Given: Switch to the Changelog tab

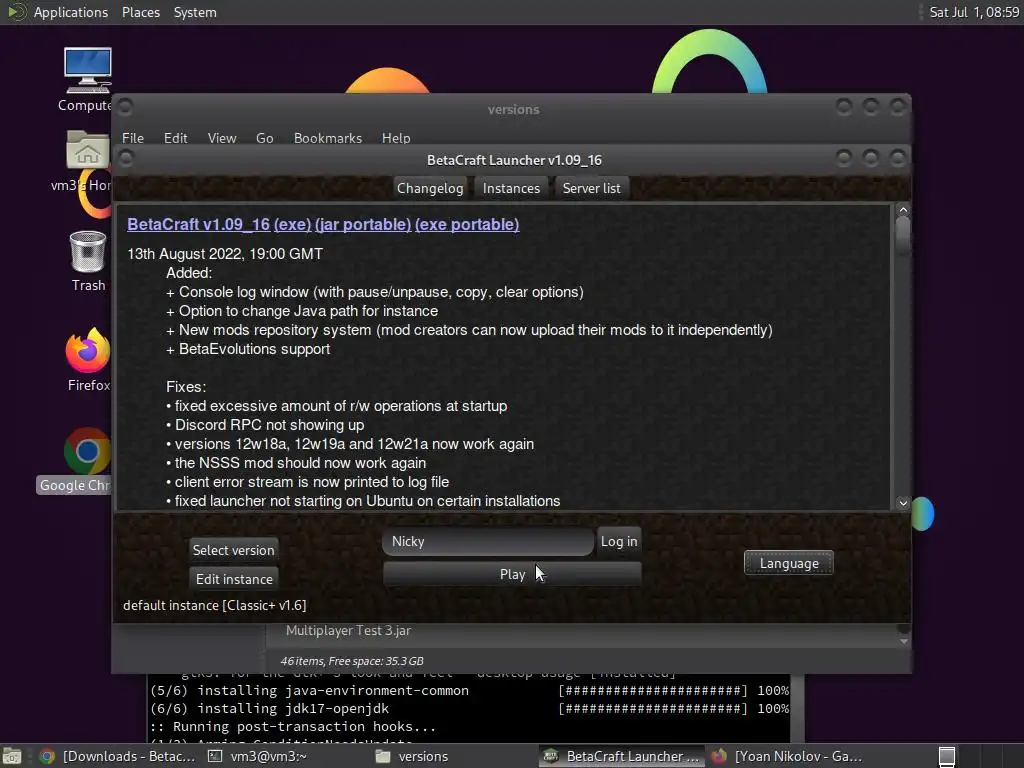Looking at the screenshot, I should tap(430, 188).
